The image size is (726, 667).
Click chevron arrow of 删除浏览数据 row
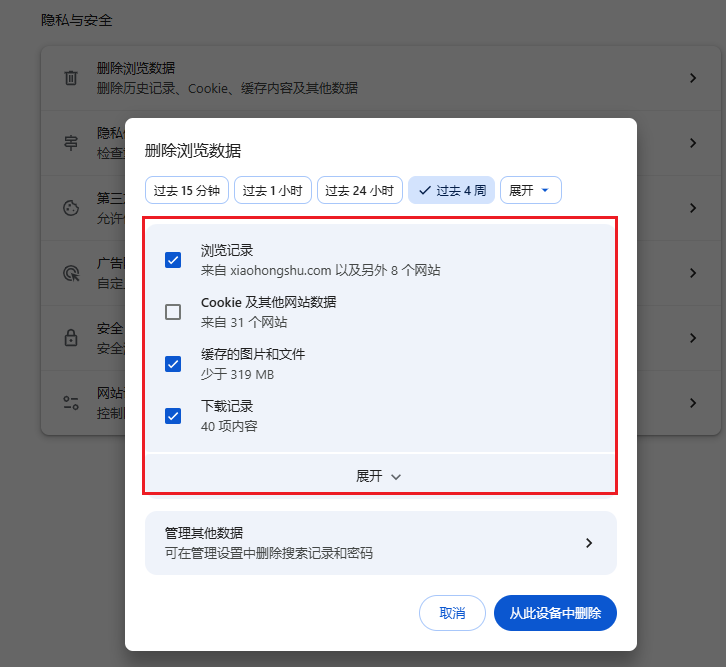pyautogui.click(x=693, y=78)
